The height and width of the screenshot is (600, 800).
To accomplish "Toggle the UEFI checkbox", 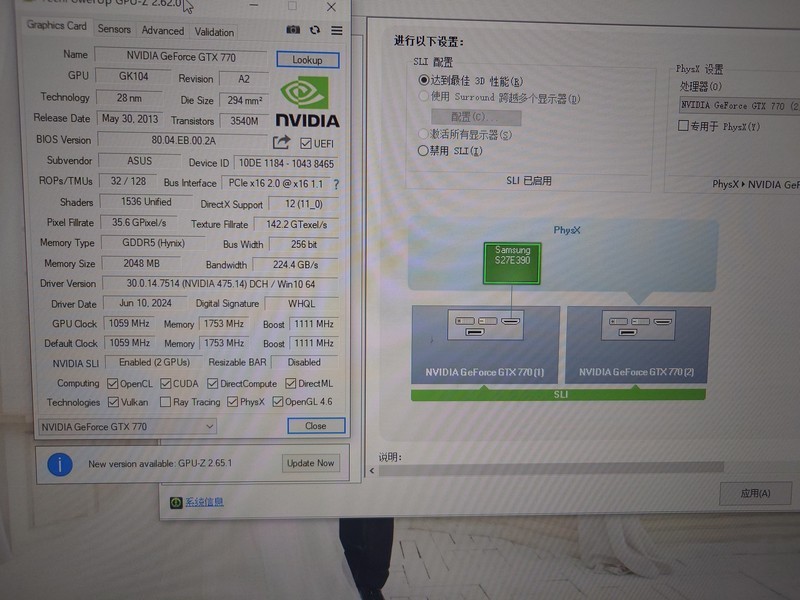I will coord(306,143).
